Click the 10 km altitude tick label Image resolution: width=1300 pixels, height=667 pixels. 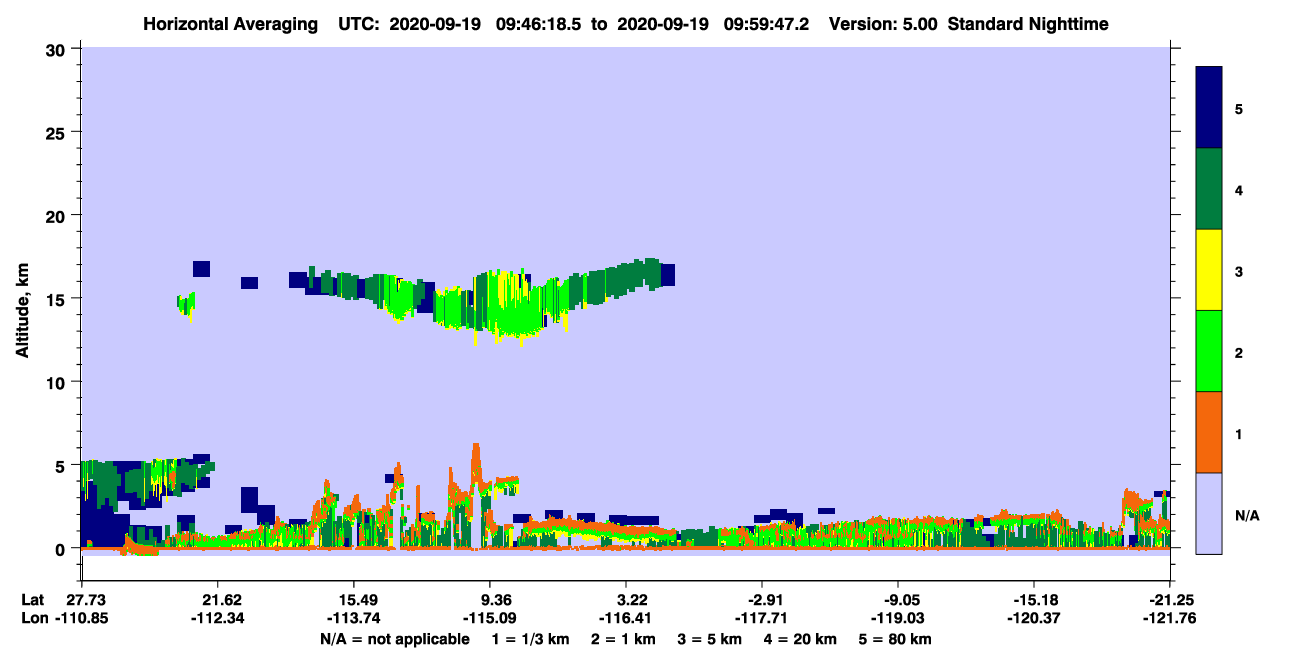click(x=57, y=382)
